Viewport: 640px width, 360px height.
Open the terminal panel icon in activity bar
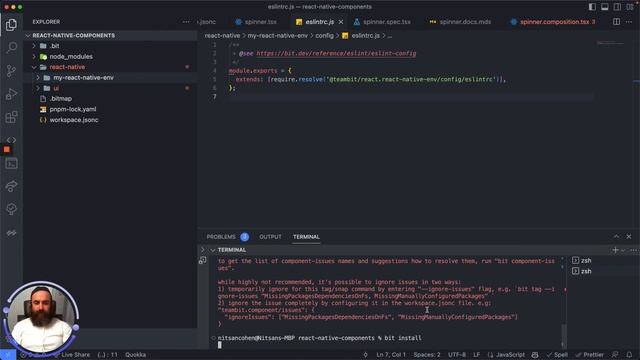pos(11,164)
